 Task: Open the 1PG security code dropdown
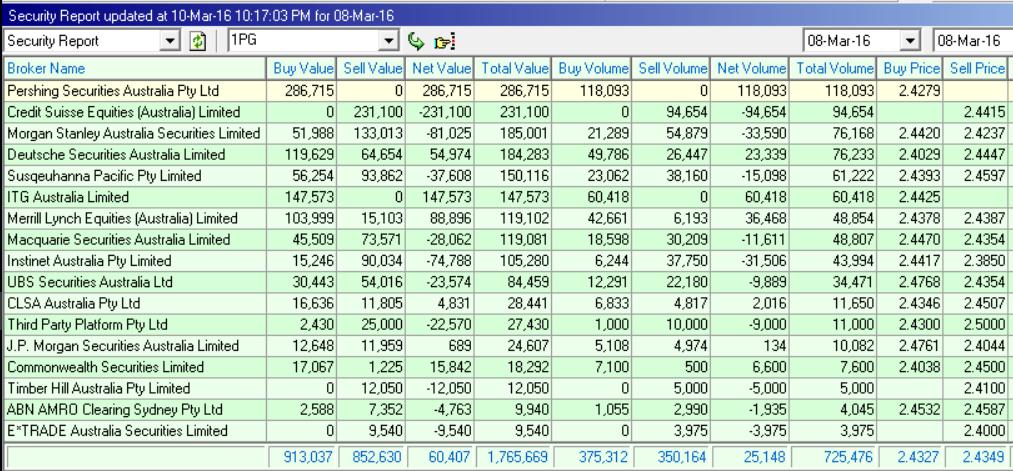(x=388, y=41)
